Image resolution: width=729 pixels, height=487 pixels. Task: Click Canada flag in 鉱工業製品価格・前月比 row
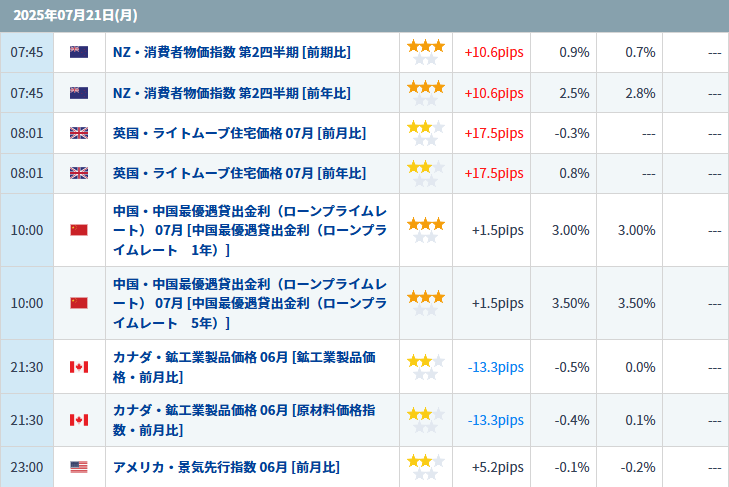(x=79, y=367)
